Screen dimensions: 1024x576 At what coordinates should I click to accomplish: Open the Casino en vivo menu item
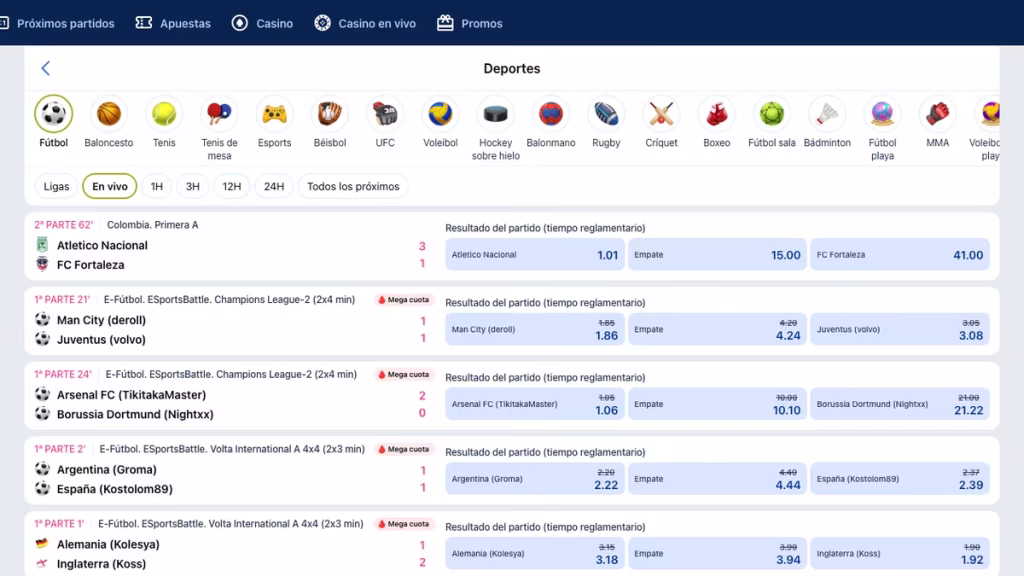click(x=377, y=24)
